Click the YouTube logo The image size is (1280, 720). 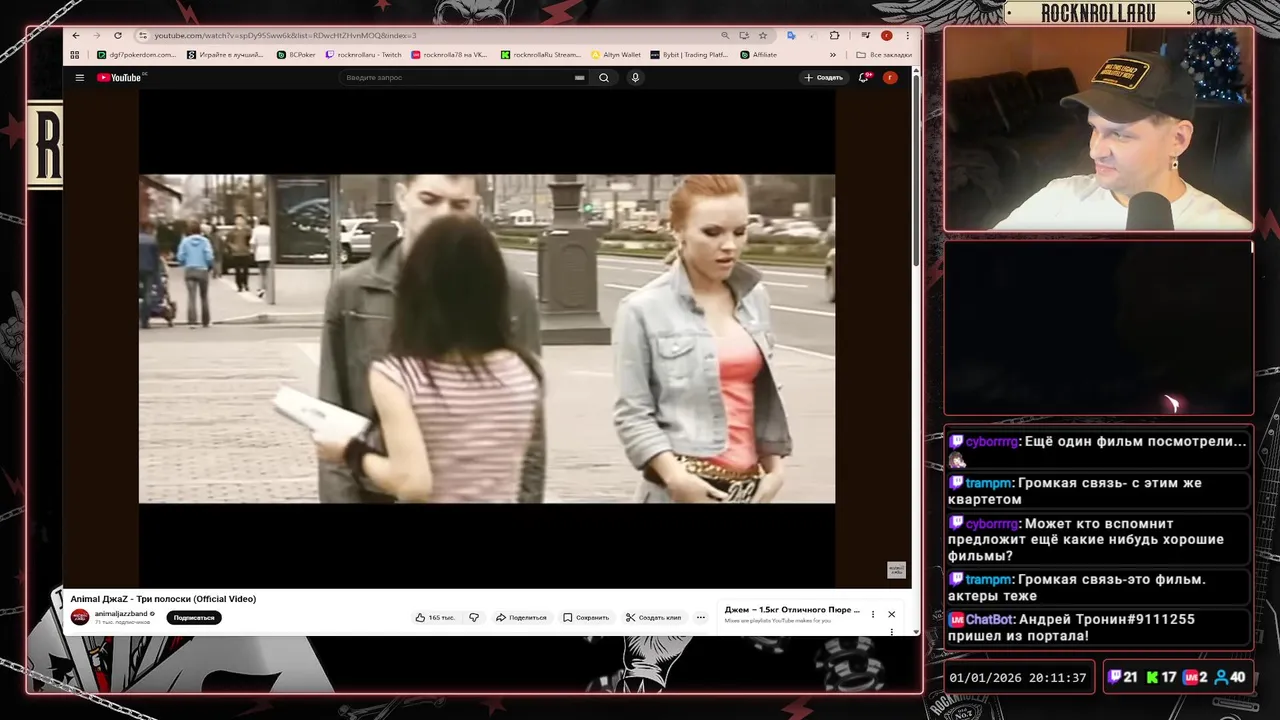[119, 77]
